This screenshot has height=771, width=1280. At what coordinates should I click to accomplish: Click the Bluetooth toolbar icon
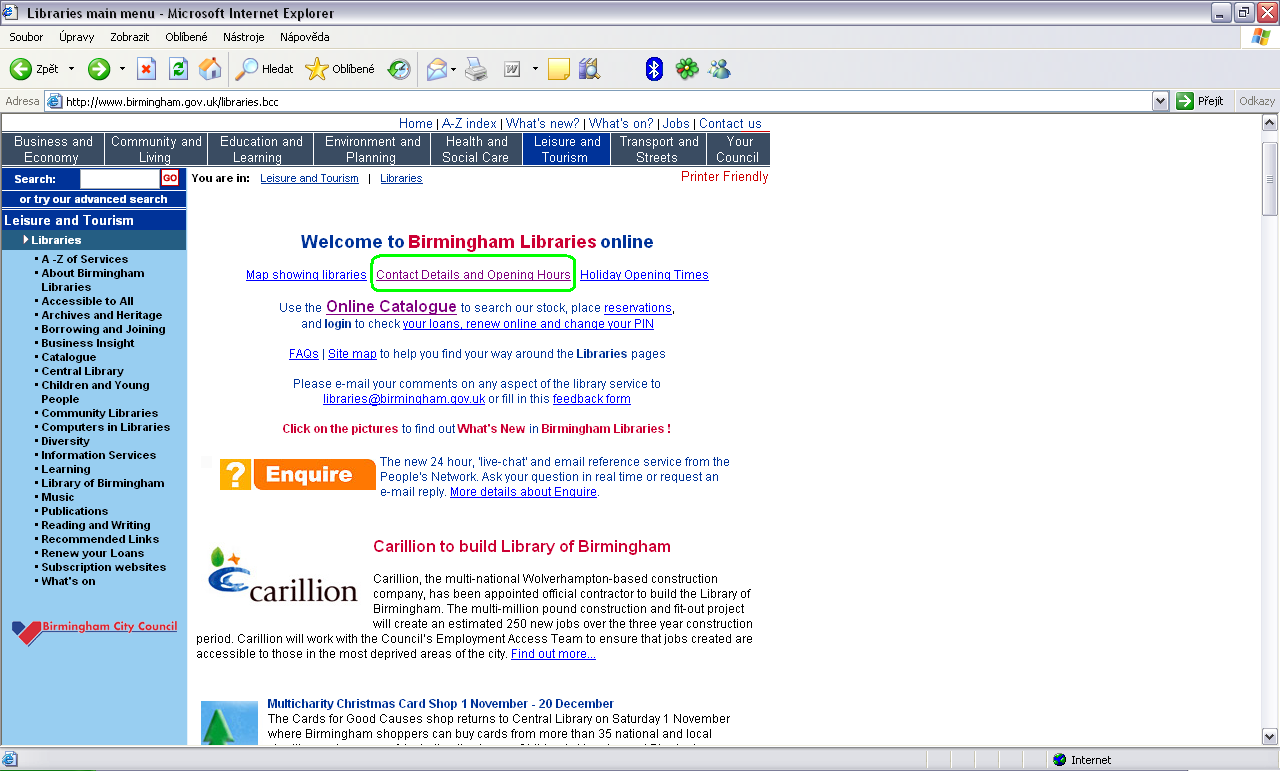click(x=654, y=69)
